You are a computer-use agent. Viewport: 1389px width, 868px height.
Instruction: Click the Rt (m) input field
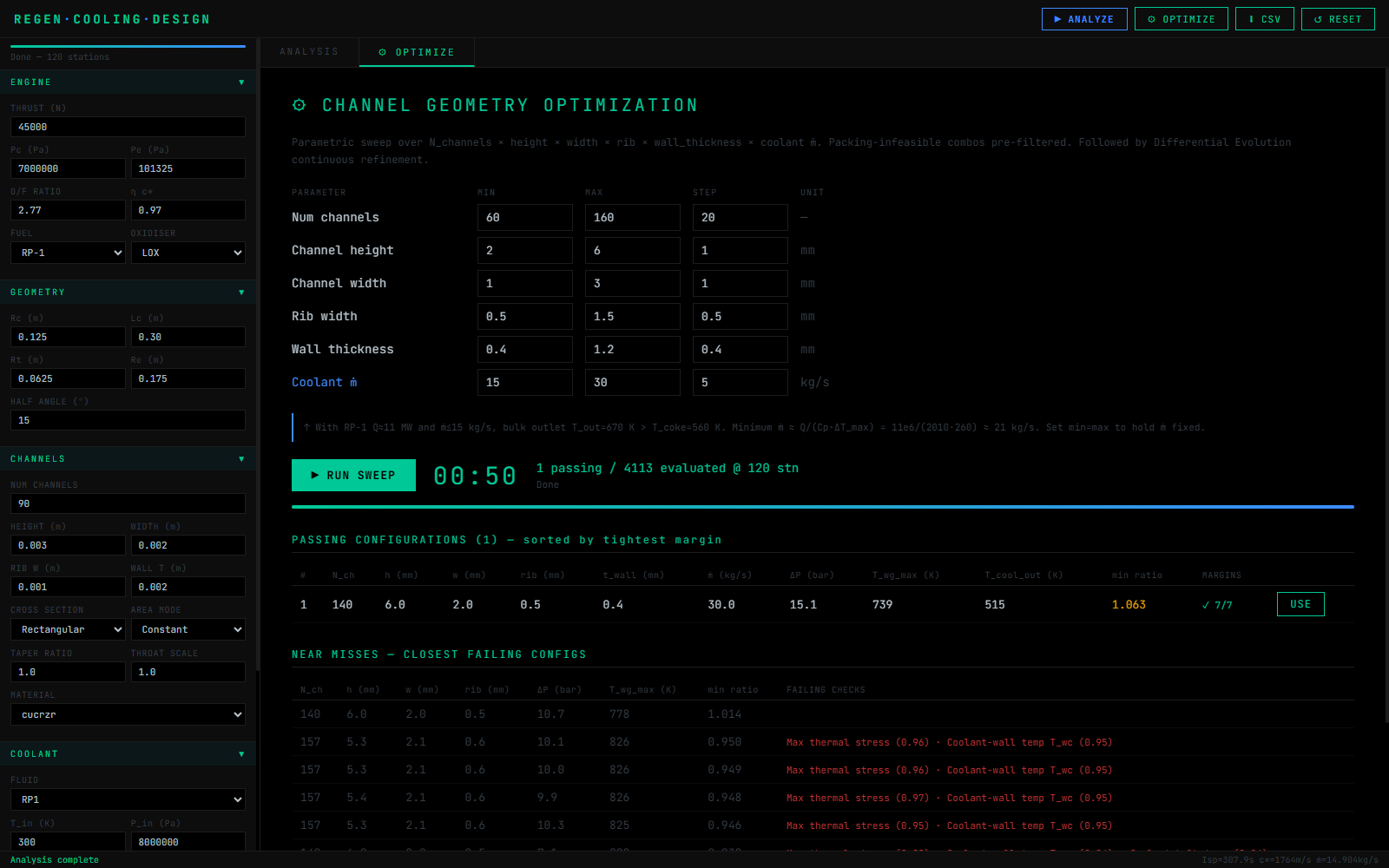click(68, 378)
